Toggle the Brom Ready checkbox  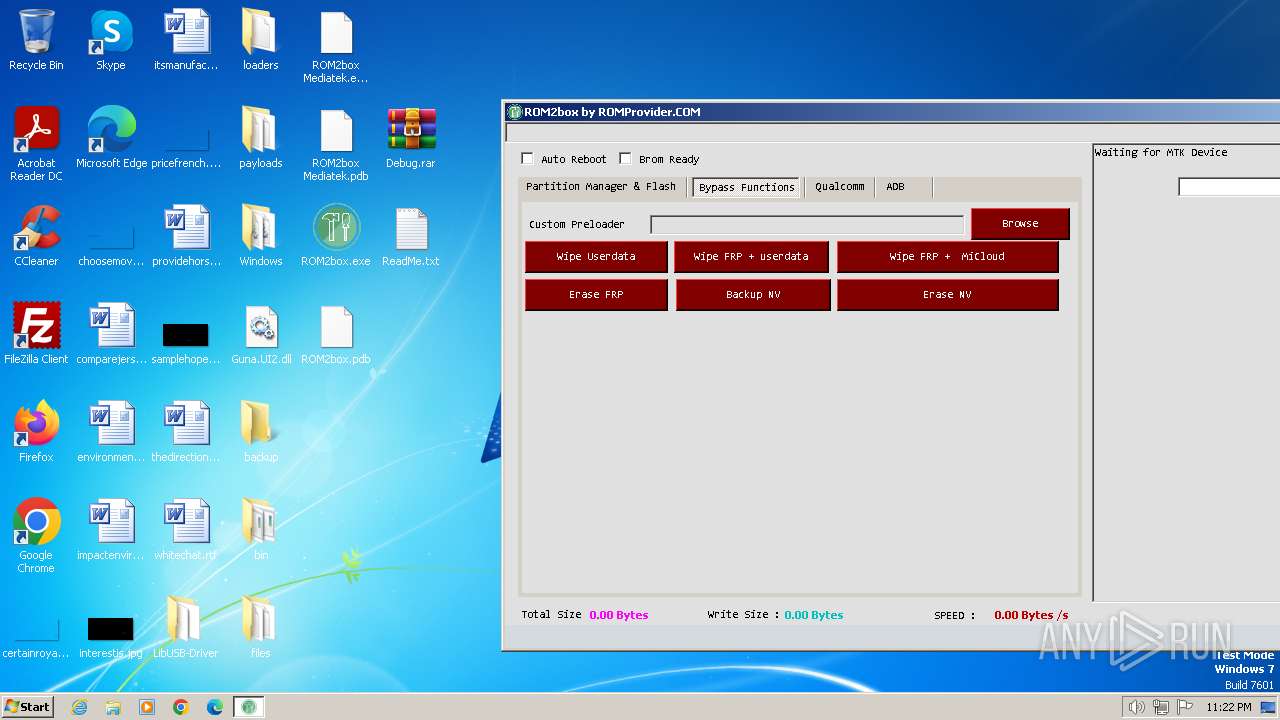tap(625, 158)
